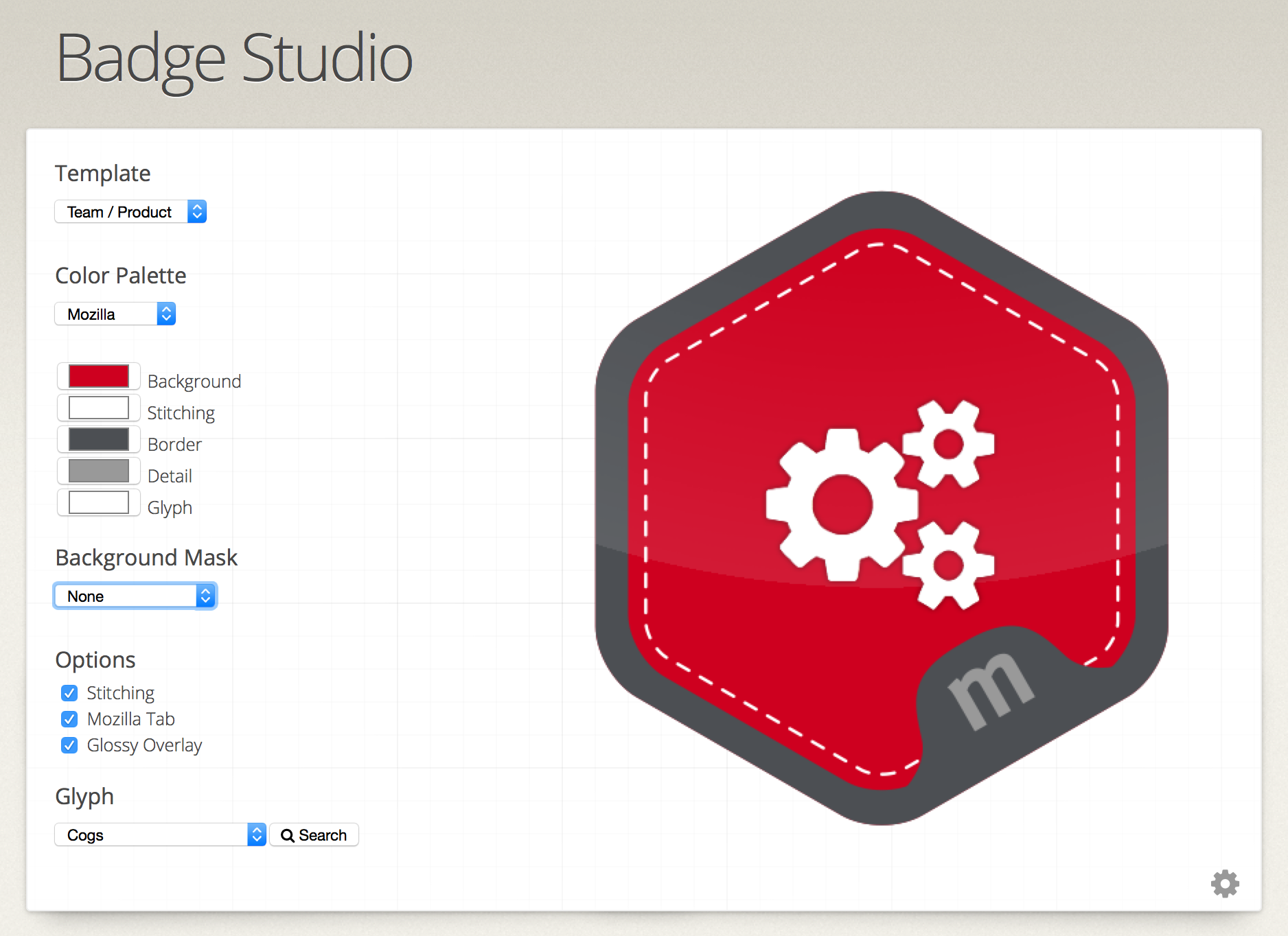The image size is (1288, 936).
Task: Open the Template dropdown showing Team / Product
Action: (130, 212)
